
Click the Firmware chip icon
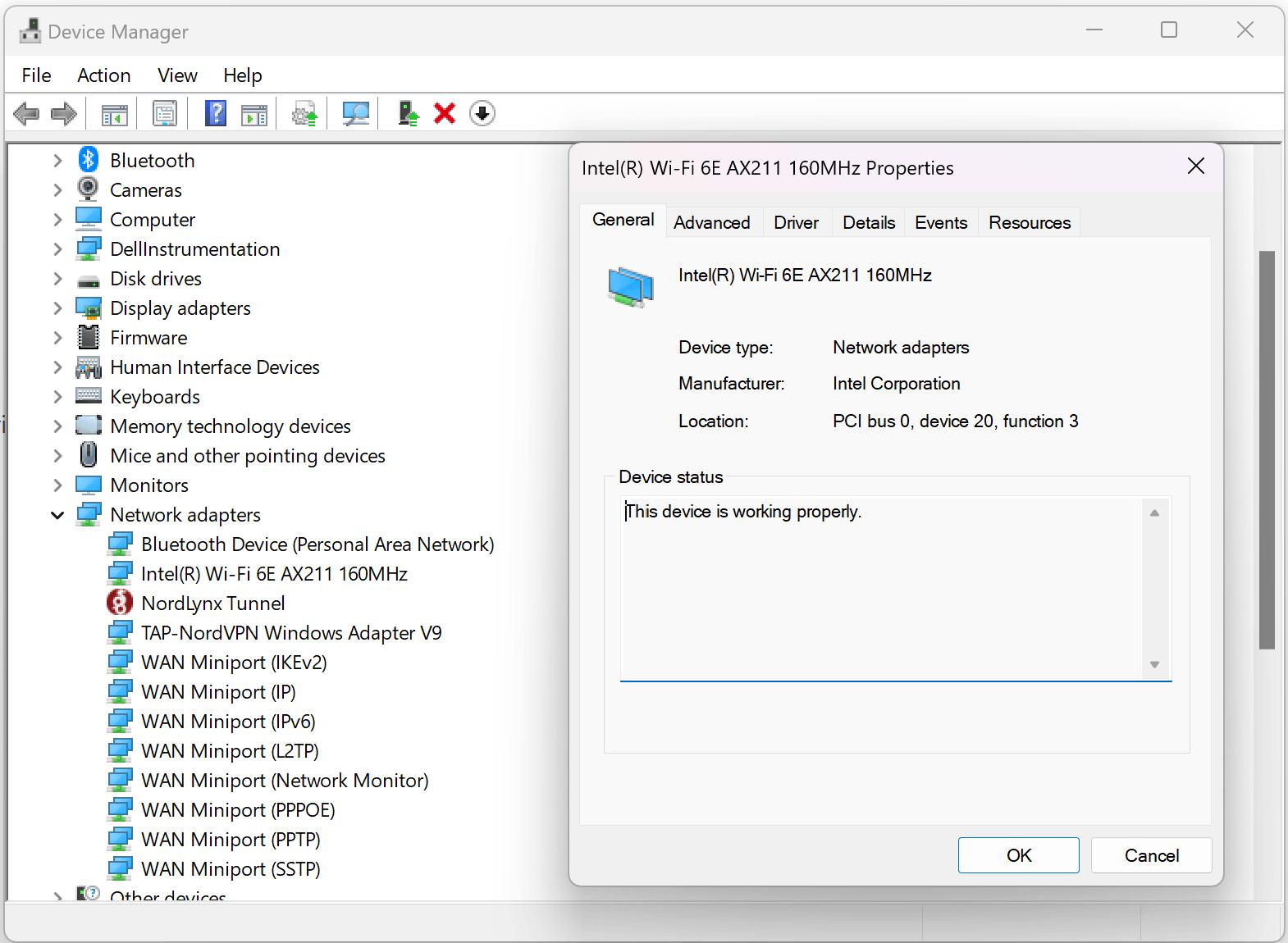(x=88, y=337)
